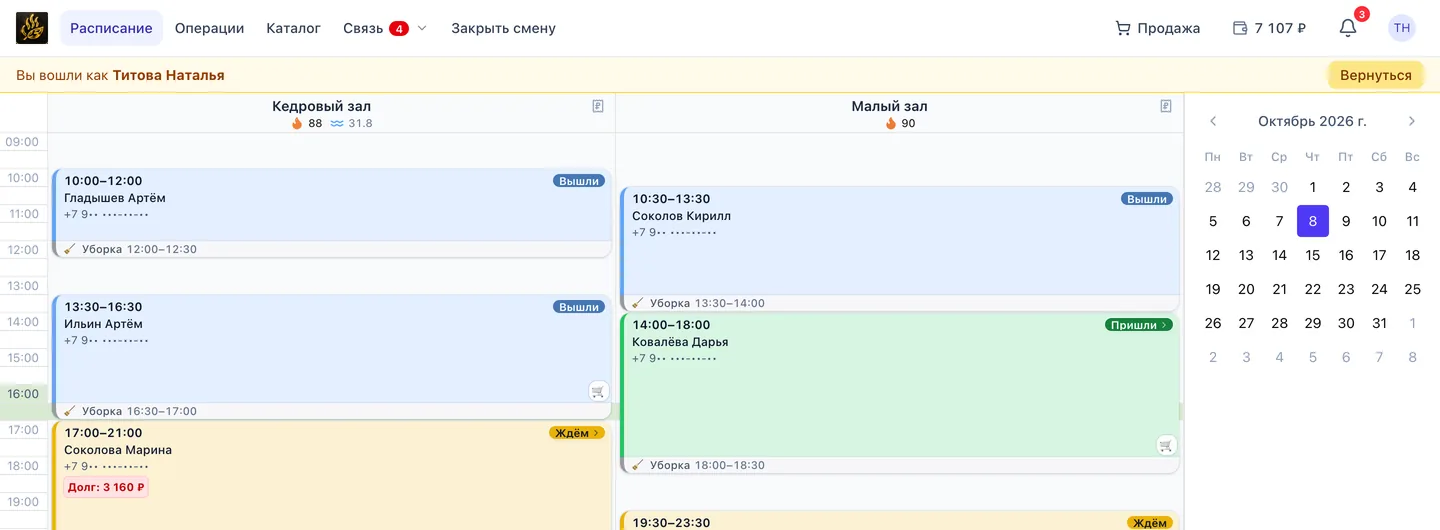The image size is (1440, 530).
Task: Go to previous month in calendar
Action: (x=1213, y=121)
